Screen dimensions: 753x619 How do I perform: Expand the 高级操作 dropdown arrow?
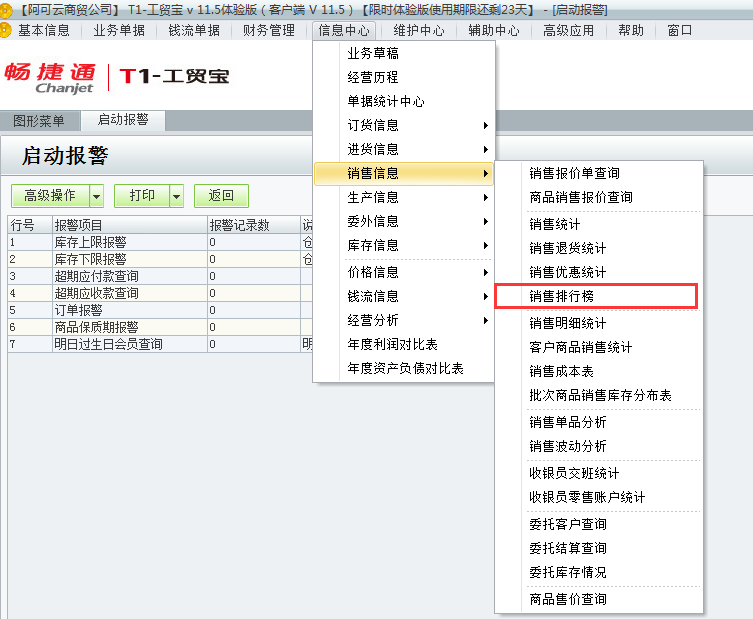(x=97, y=196)
